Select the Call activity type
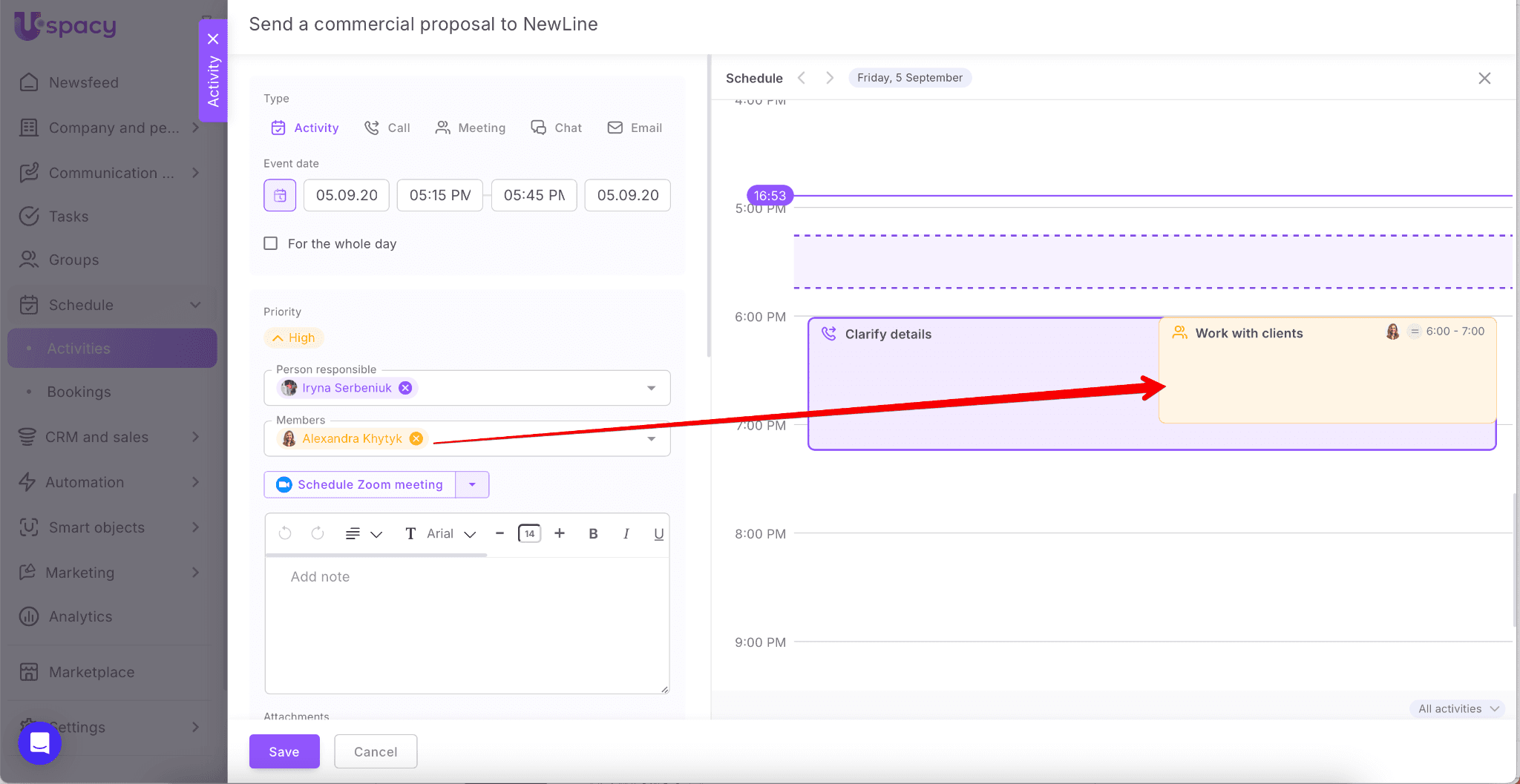 click(387, 128)
